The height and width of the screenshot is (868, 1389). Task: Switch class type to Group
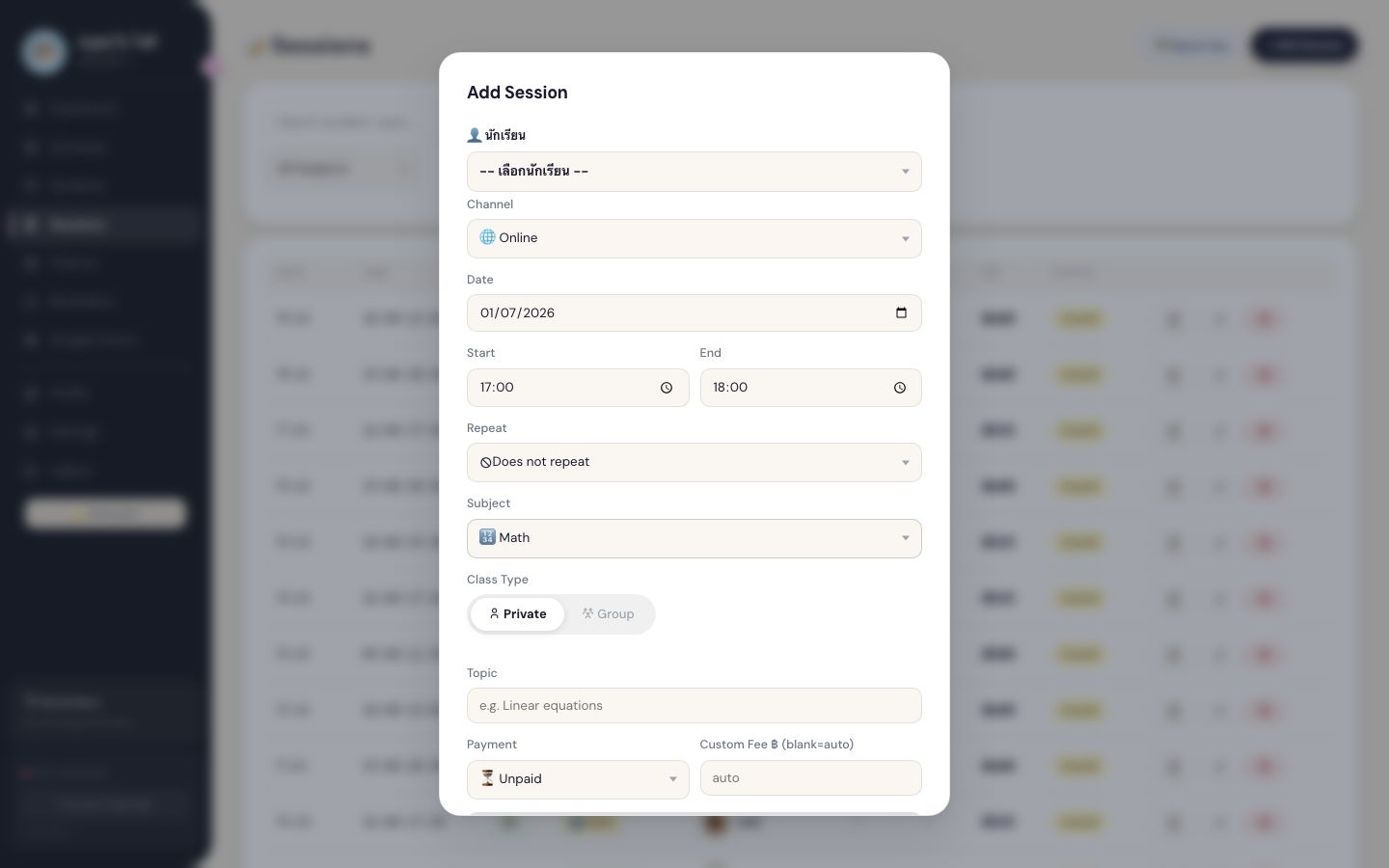tap(608, 614)
